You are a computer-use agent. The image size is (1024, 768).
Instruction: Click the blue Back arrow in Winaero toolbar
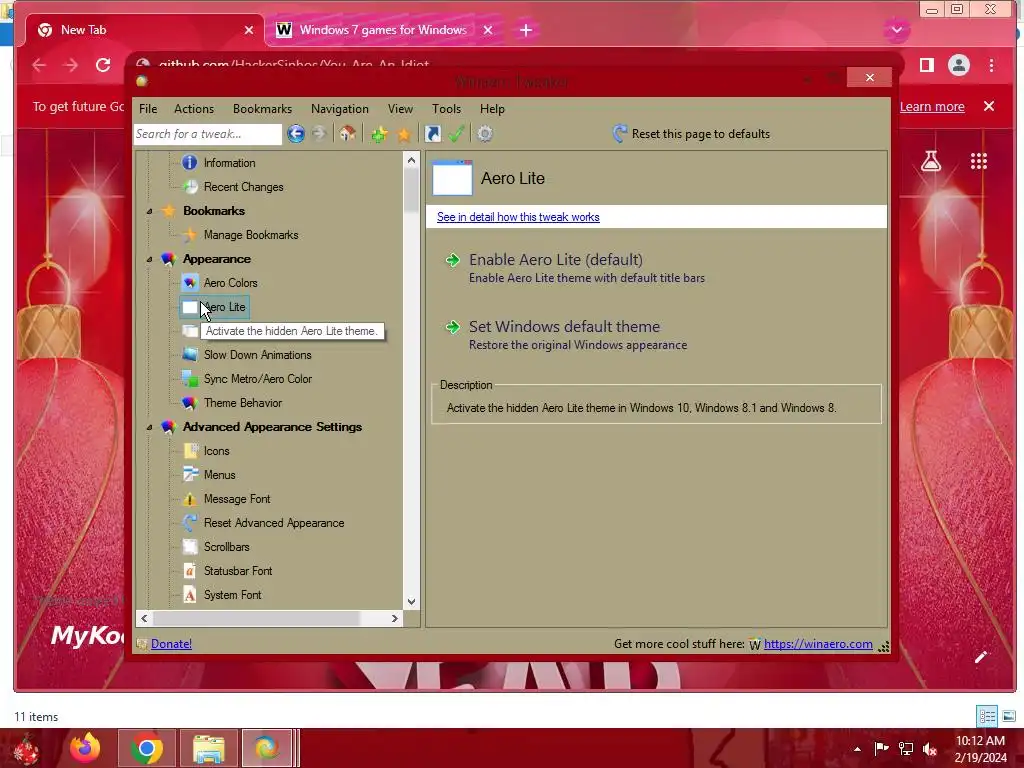tap(296, 134)
